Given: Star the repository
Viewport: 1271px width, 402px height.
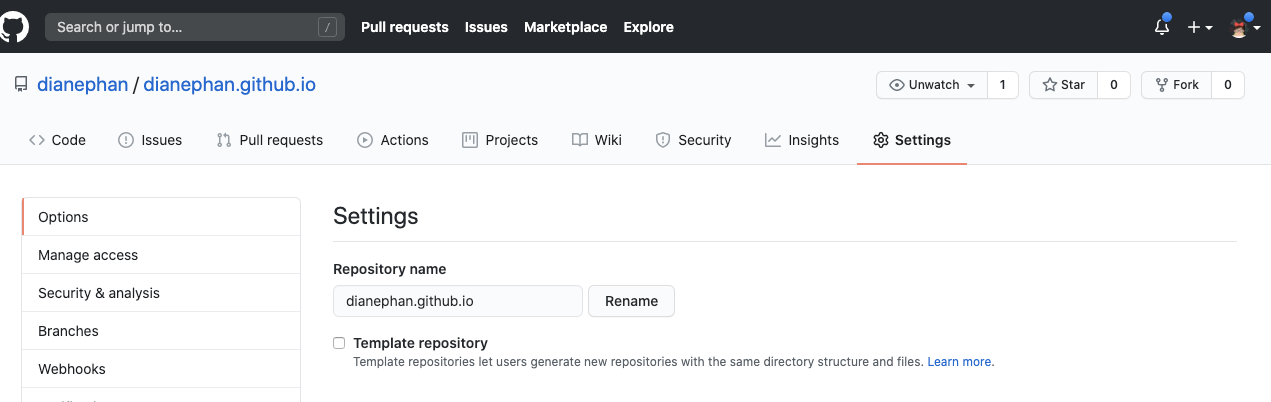Looking at the screenshot, I should pos(1064,85).
